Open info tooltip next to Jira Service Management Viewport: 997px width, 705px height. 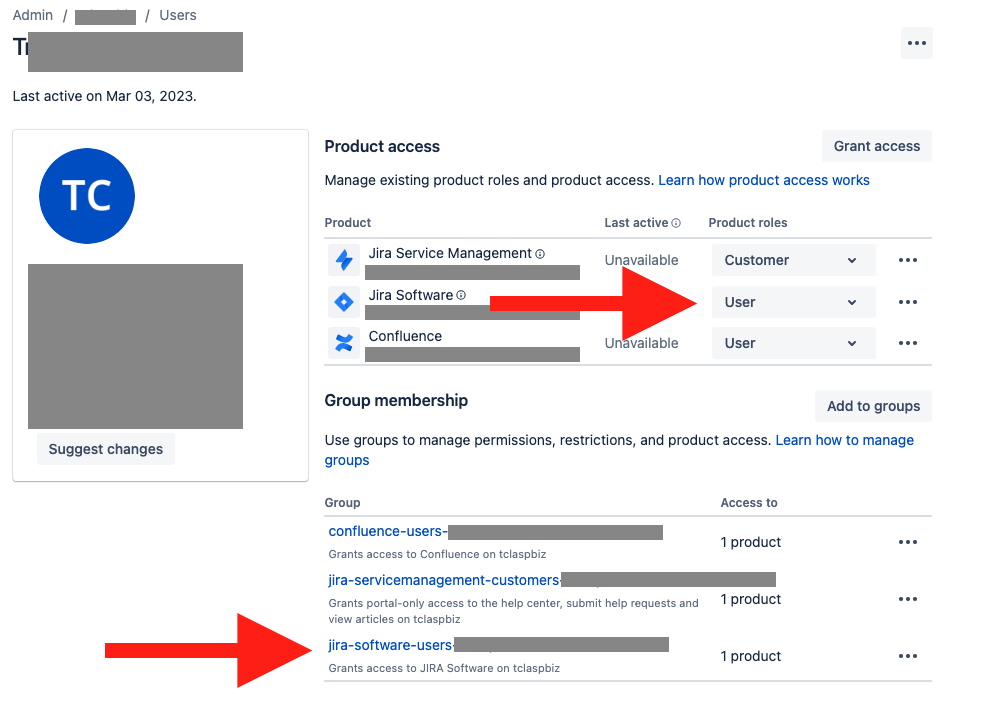[x=540, y=254]
